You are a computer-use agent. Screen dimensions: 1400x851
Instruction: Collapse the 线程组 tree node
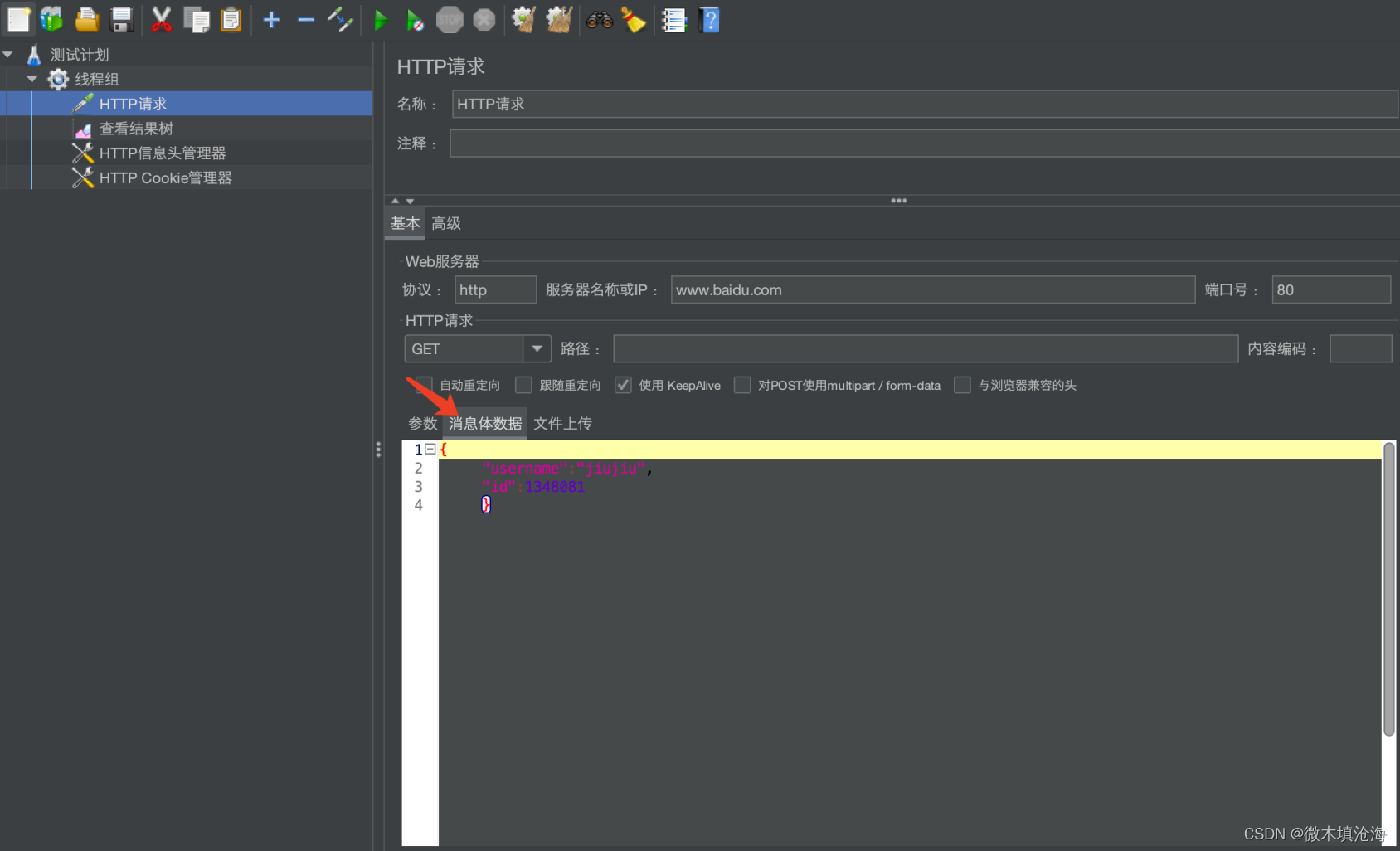pos(32,79)
